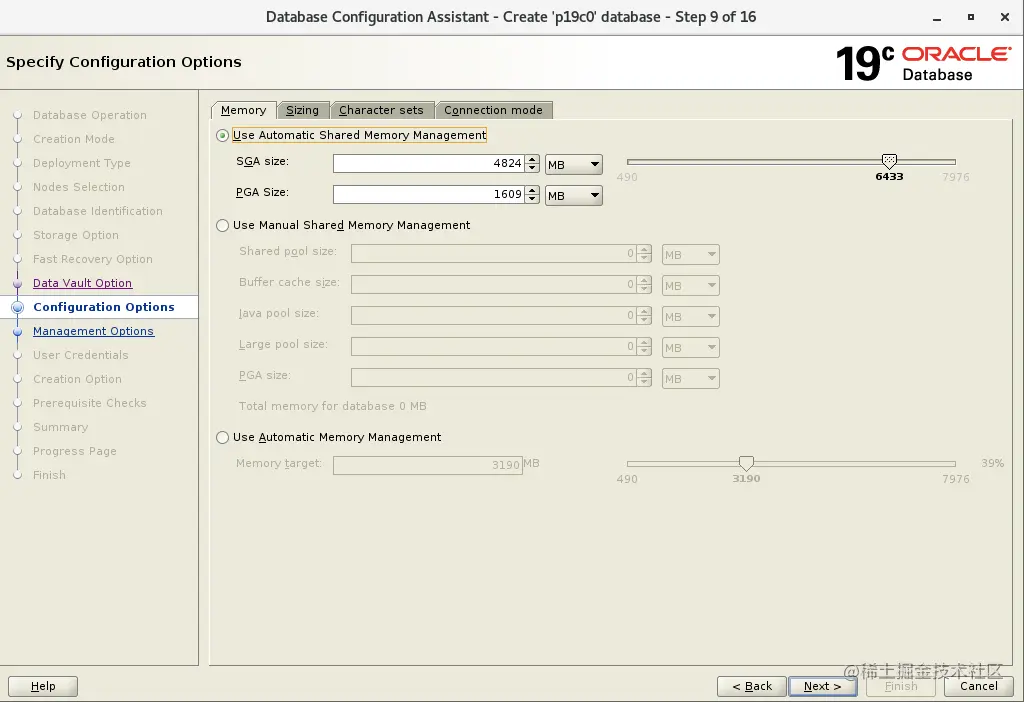Click the Nodes Selection step

[78, 187]
